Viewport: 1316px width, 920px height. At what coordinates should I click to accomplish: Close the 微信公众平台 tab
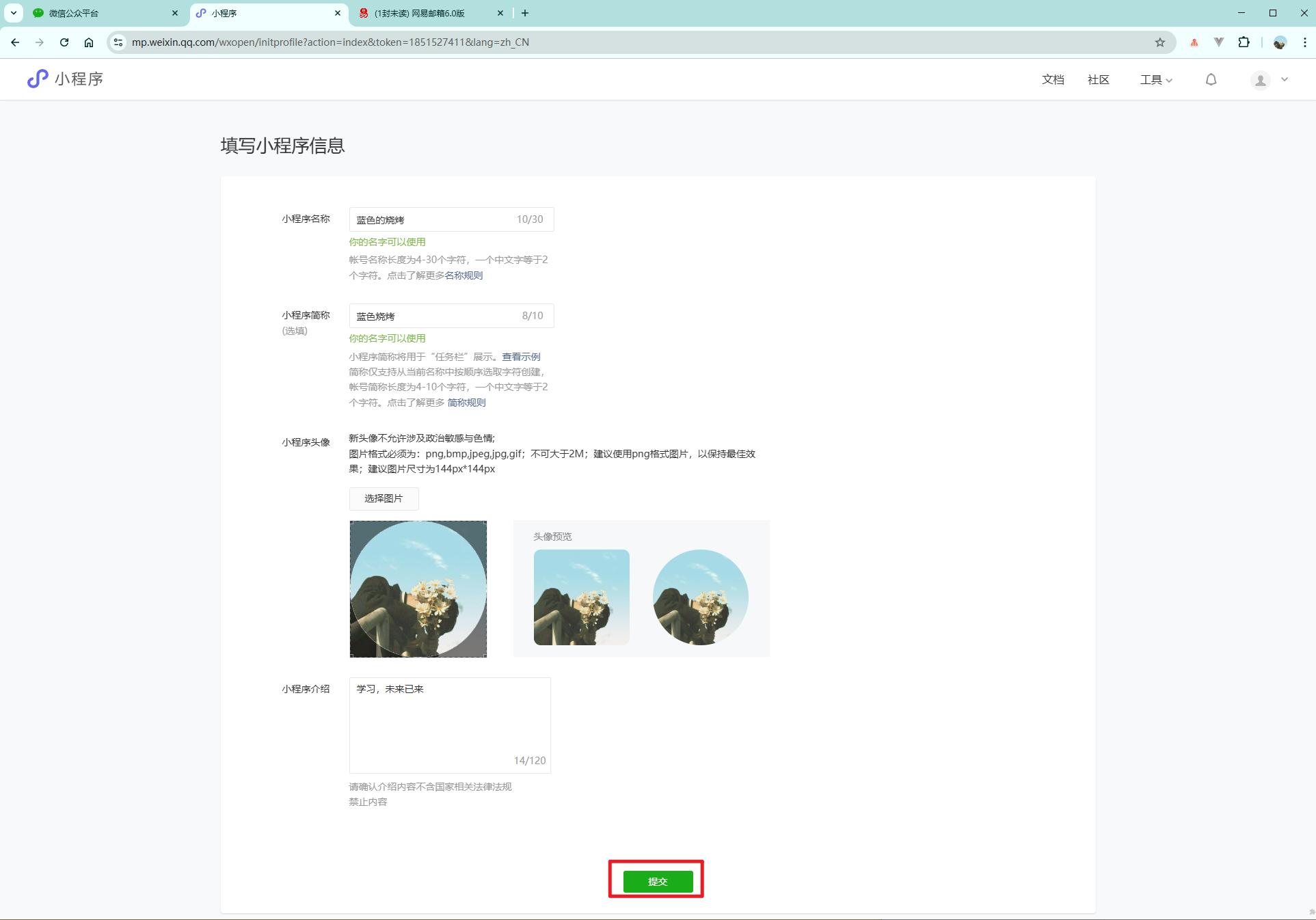click(175, 13)
